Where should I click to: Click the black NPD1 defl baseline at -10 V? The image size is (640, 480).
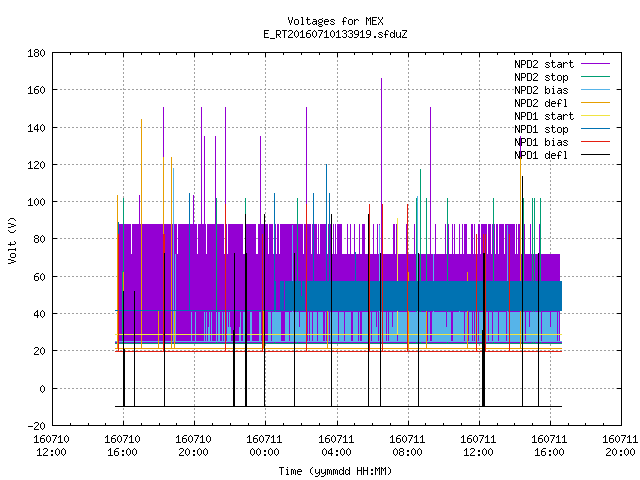tap(338, 407)
